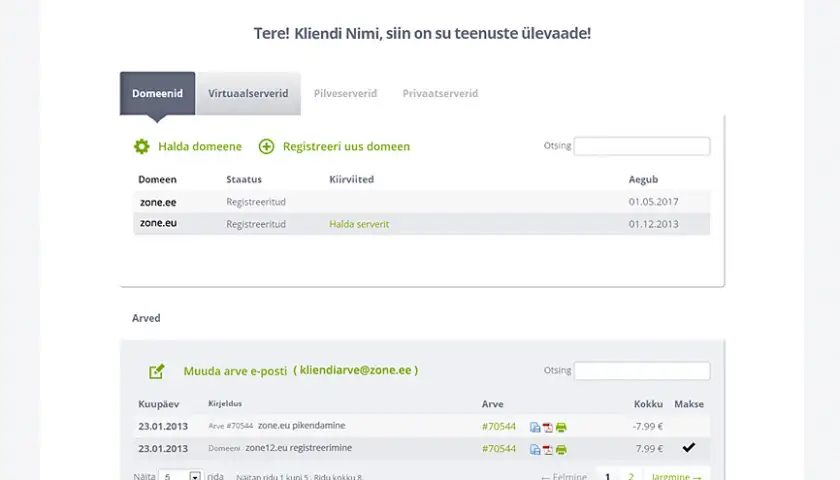Open invoice #70544 in registreerimine row
The image size is (840, 480).
499,449
